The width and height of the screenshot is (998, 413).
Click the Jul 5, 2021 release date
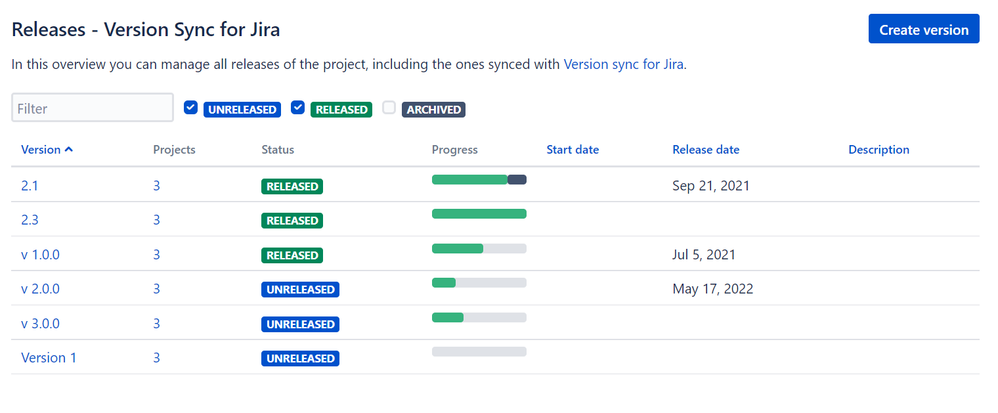click(704, 255)
